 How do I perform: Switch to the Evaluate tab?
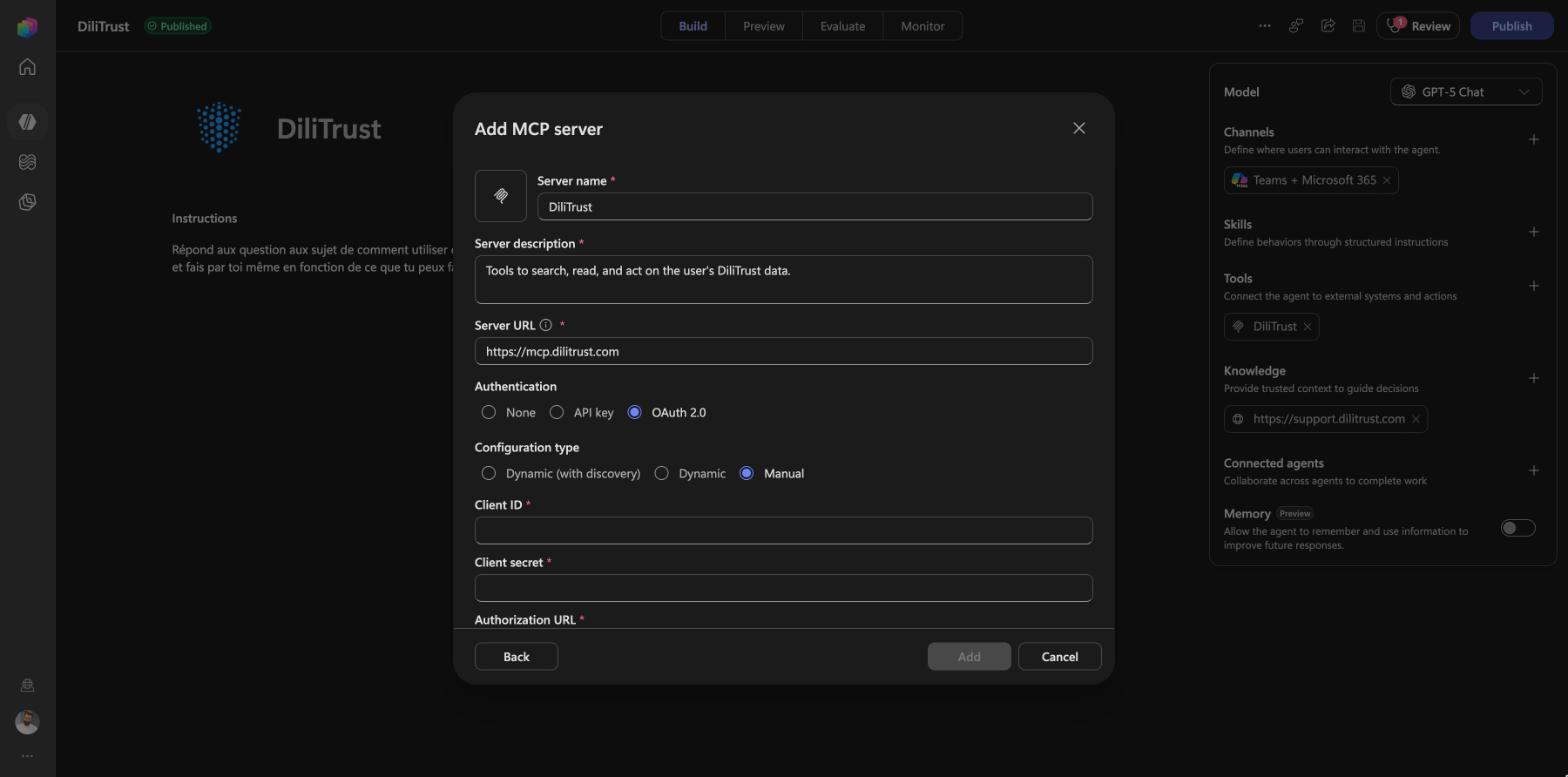pos(843,26)
